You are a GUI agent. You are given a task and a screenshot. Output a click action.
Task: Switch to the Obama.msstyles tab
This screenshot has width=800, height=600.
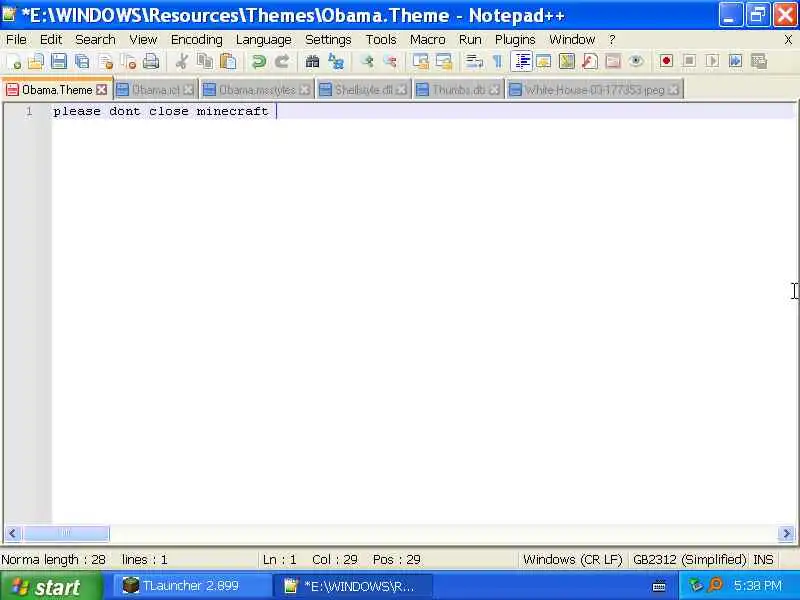pyautogui.click(x=257, y=90)
